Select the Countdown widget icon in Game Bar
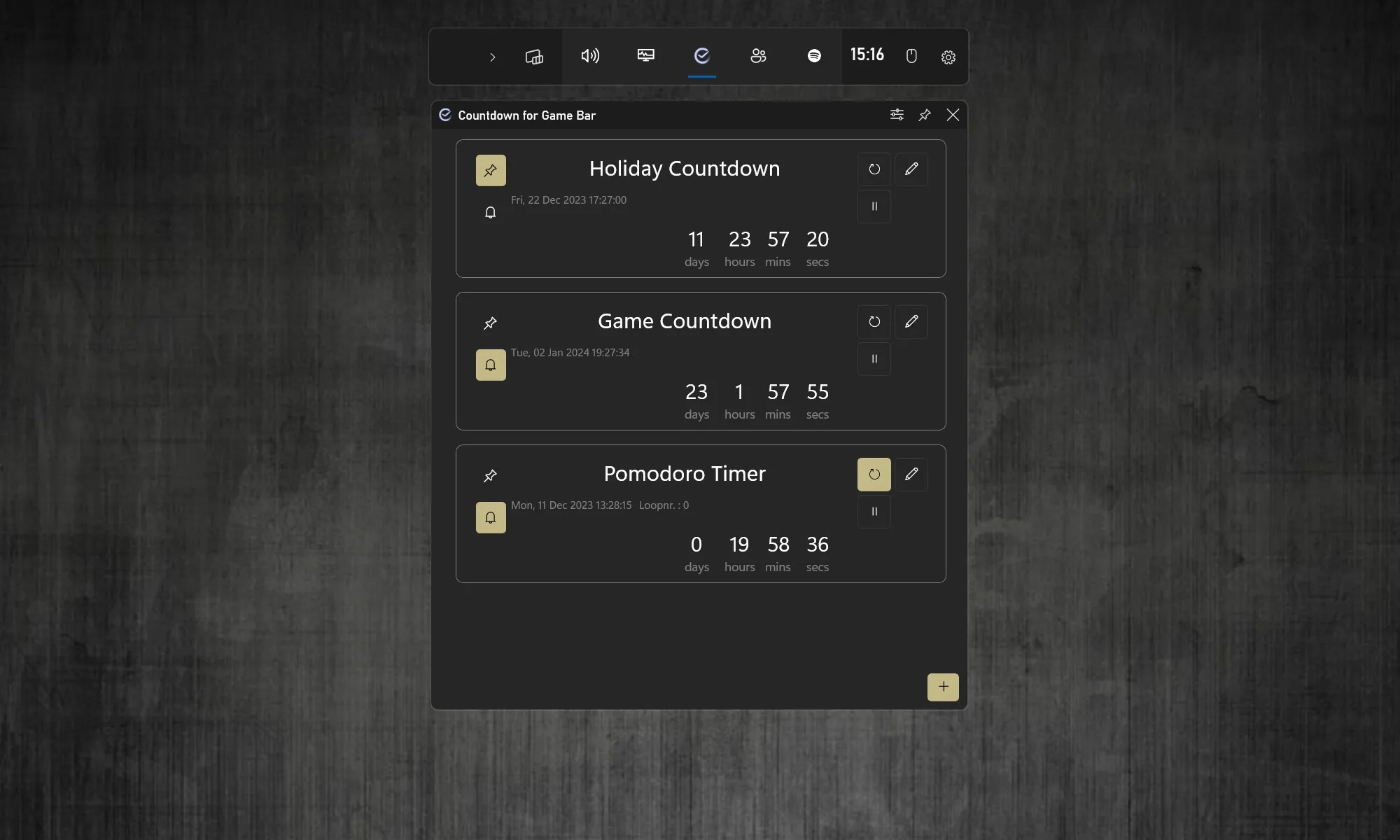Image resolution: width=1400 pixels, height=840 pixels. (702, 55)
